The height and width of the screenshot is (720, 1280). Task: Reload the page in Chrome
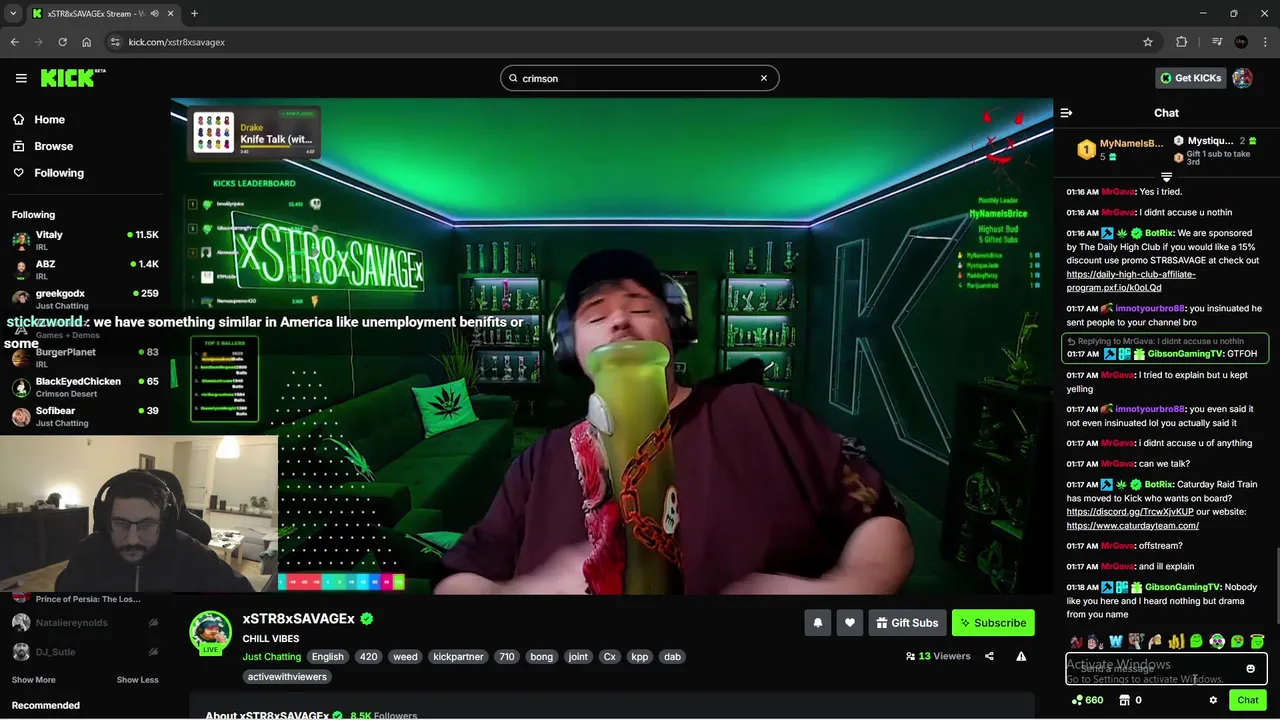(x=62, y=42)
